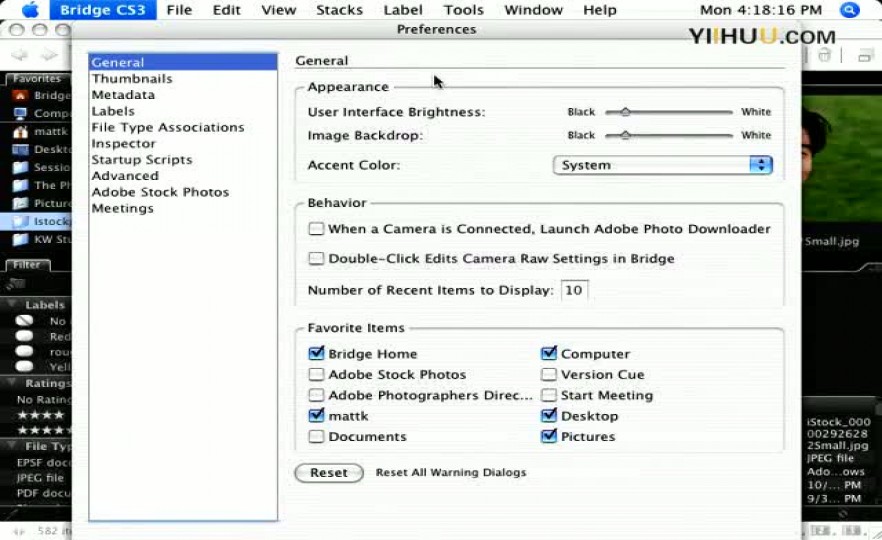Click the No Label icon in filter
The height and width of the screenshot is (540, 882).
(x=24, y=321)
